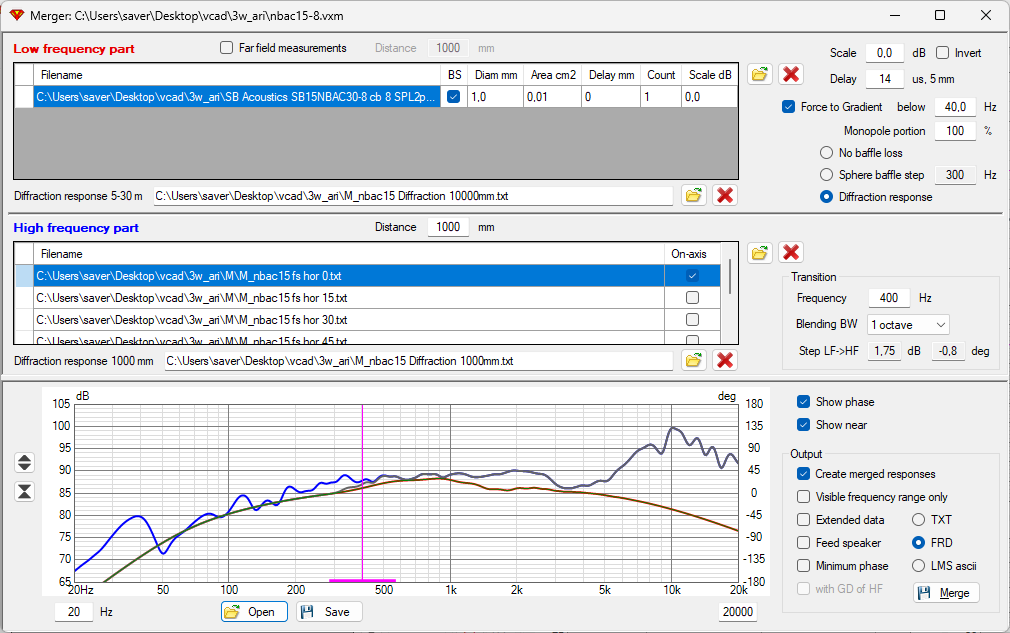
Task: Click the magenta transition marker line on chart
Action: coord(363,493)
